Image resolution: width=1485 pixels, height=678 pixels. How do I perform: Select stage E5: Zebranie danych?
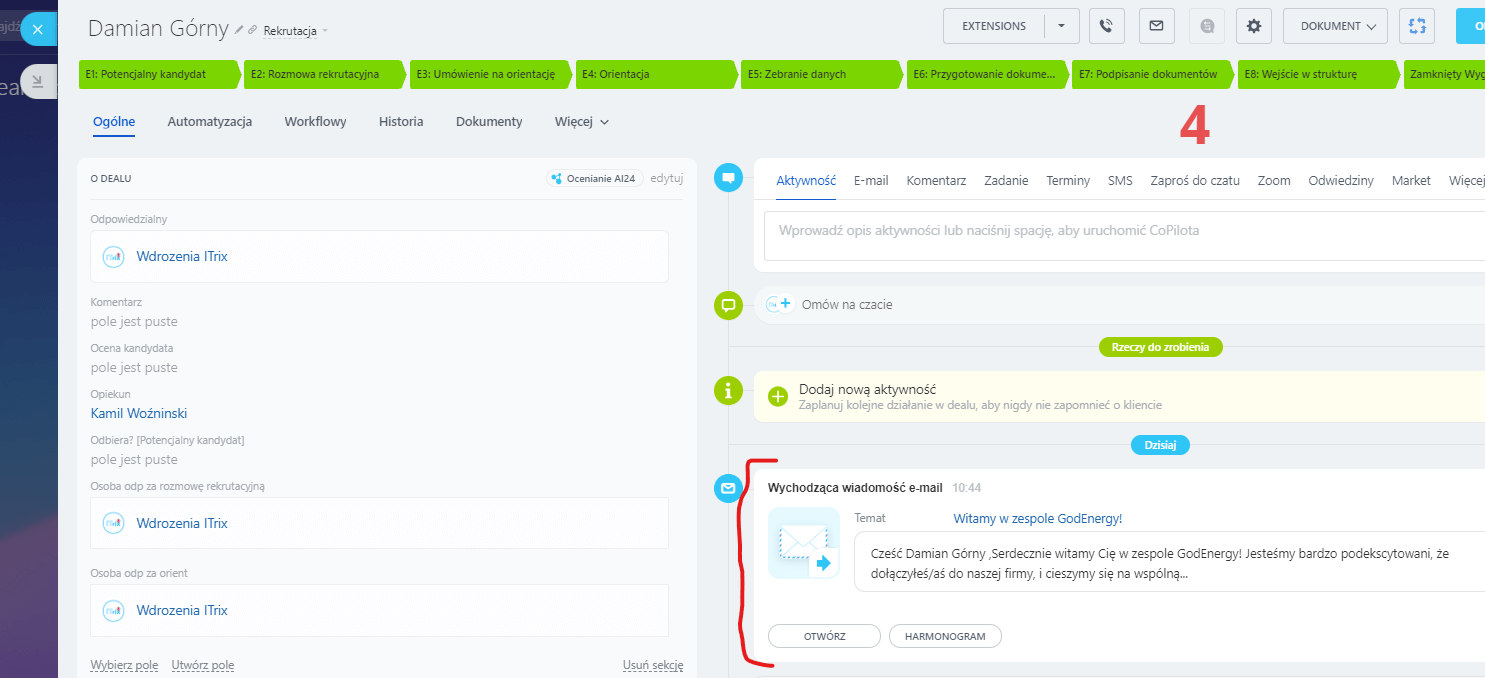[x=820, y=74]
